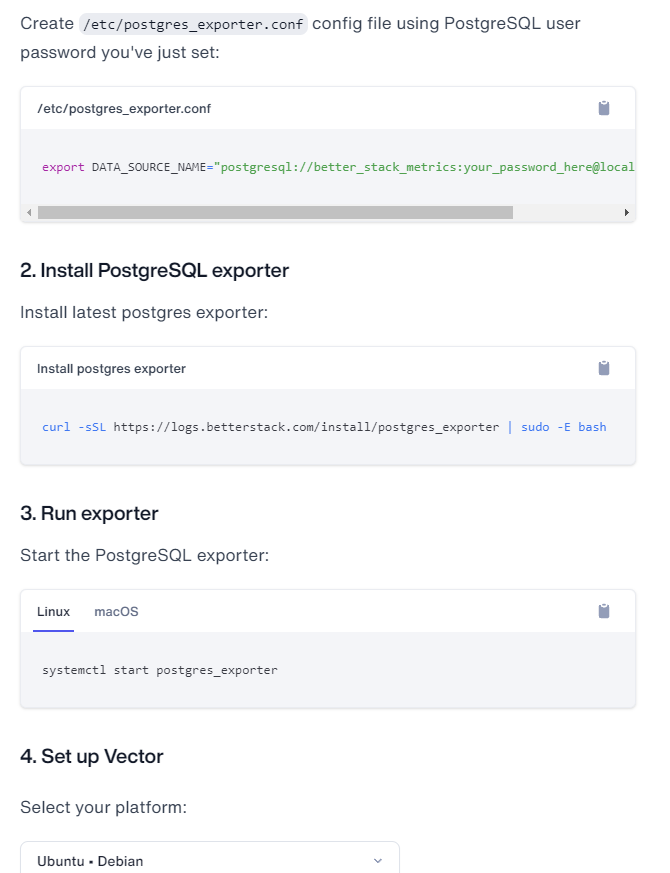This screenshot has height=873, width=670.
Task: Click the "4. Set up Vector" heading
Action: coord(92,756)
